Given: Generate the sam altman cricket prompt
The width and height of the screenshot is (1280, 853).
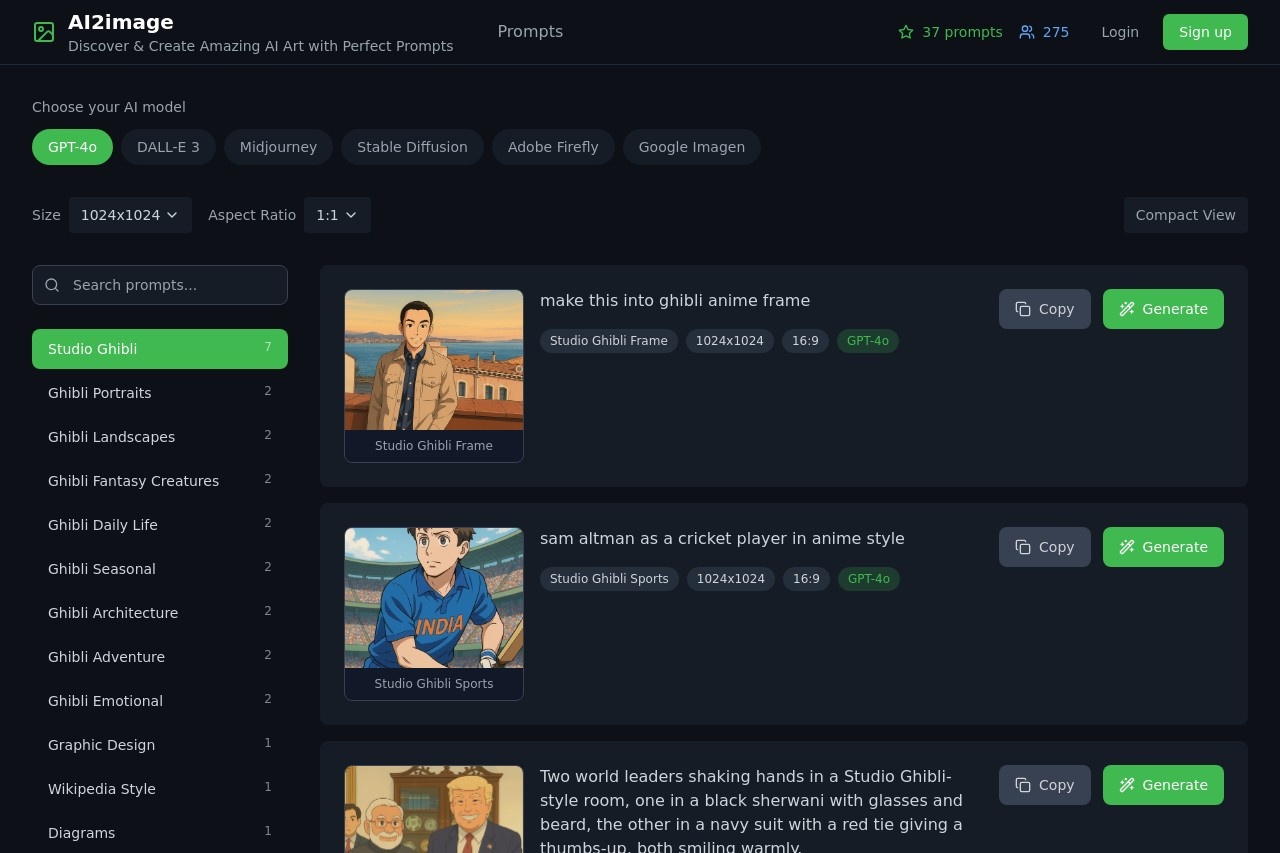Looking at the screenshot, I should (1163, 547).
